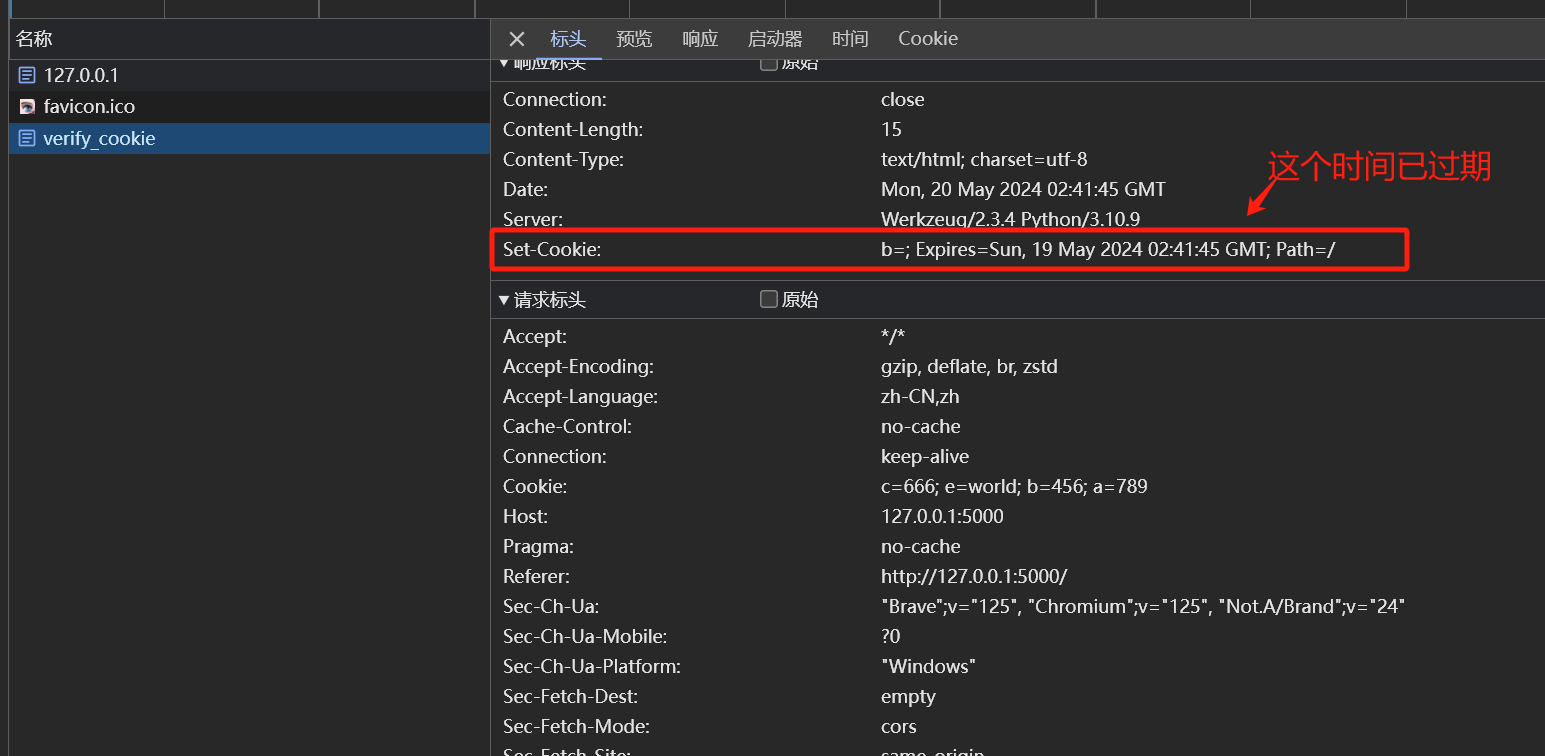Sort requests by the 名称 column header
The image size is (1545, 756).
point(34,39)
